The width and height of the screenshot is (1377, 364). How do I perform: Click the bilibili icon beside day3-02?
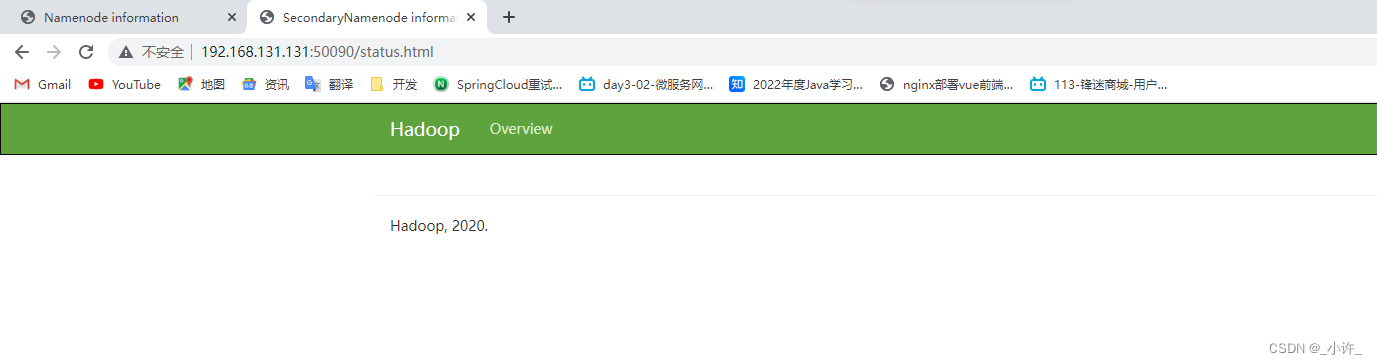pos(587,85)
